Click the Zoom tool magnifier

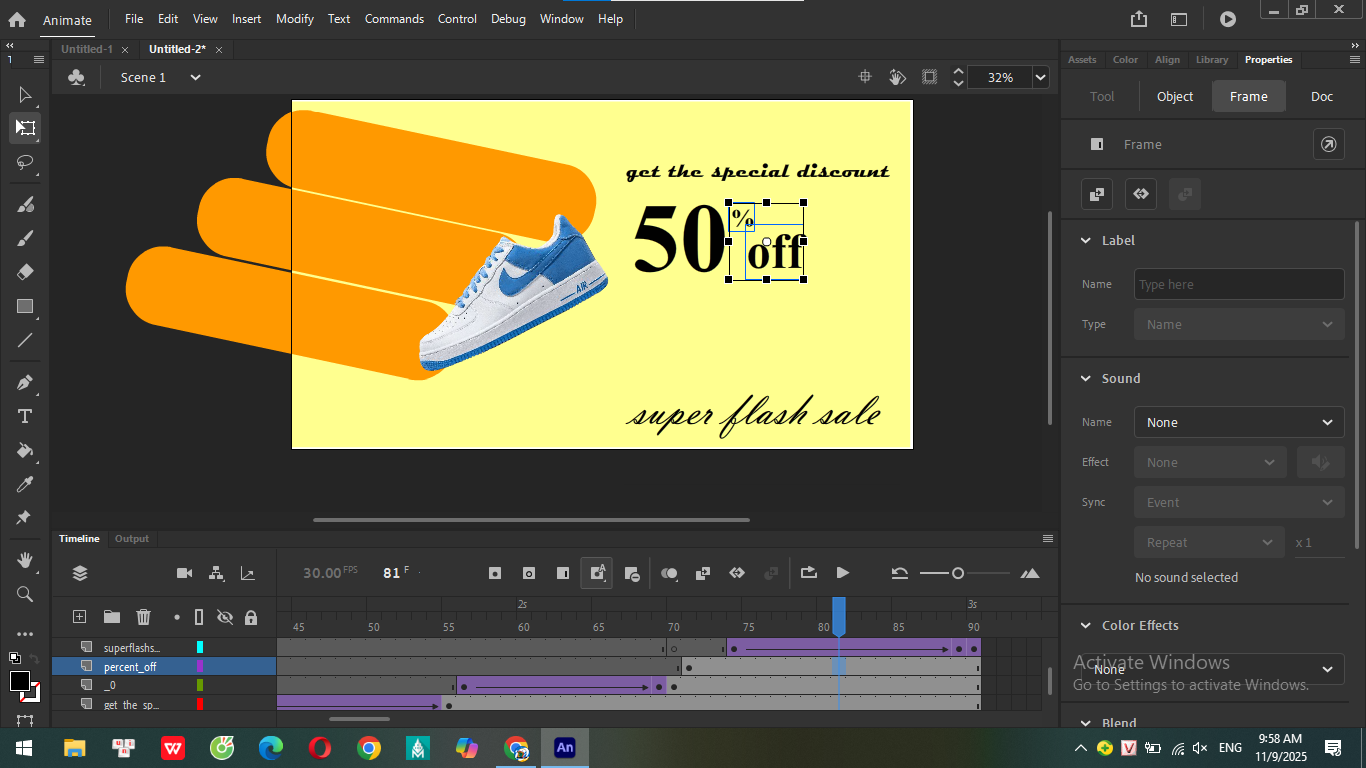pyautogui.click(x=25, y=594)
